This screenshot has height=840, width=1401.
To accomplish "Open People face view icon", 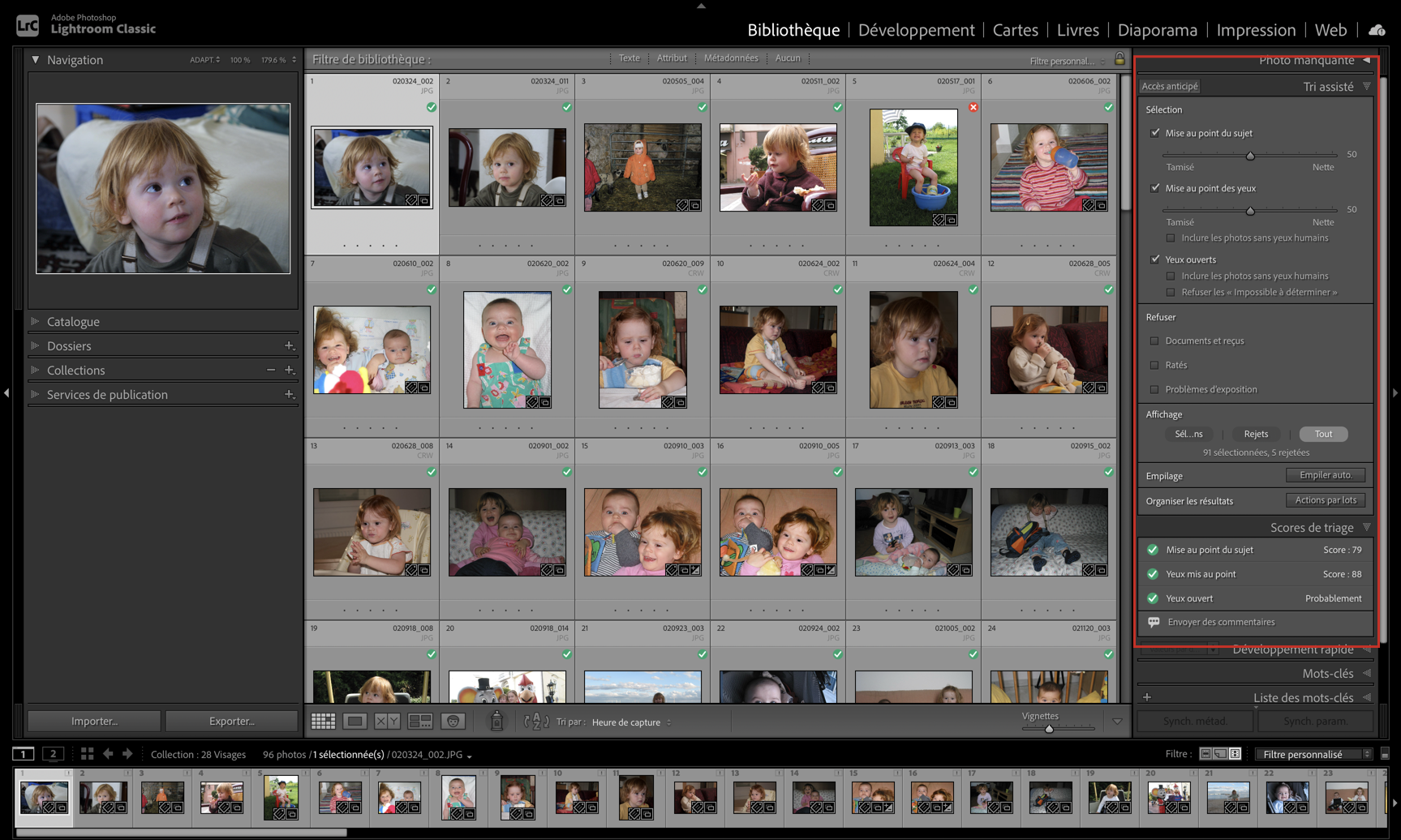I will pyautogui.click(x=453, y=721).
